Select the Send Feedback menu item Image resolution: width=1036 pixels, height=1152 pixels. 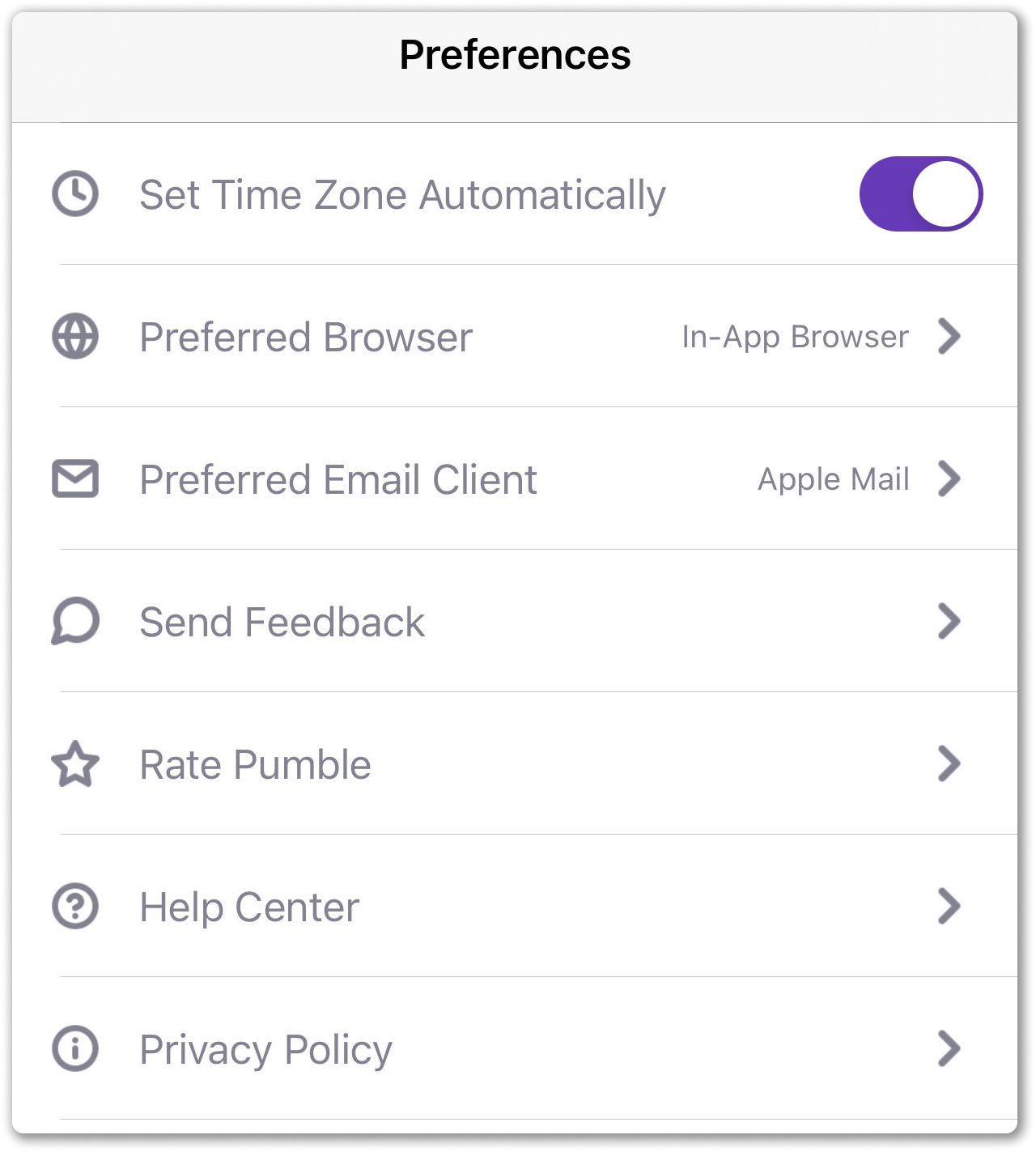(x=282, y=622)
